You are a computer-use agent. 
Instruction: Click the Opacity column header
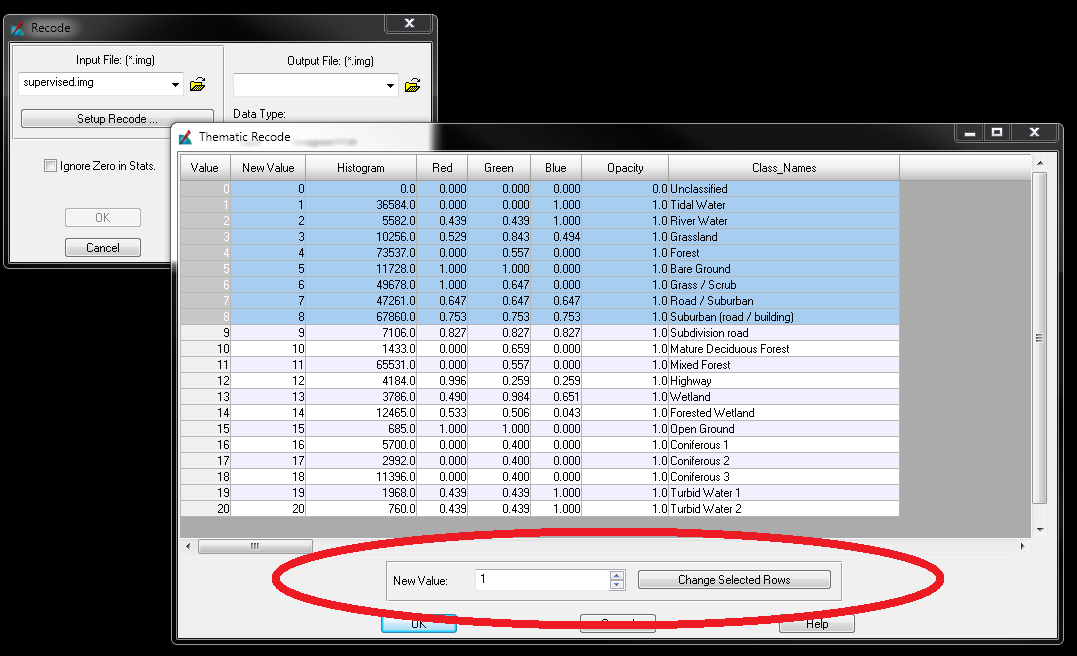tap(625, 168)
